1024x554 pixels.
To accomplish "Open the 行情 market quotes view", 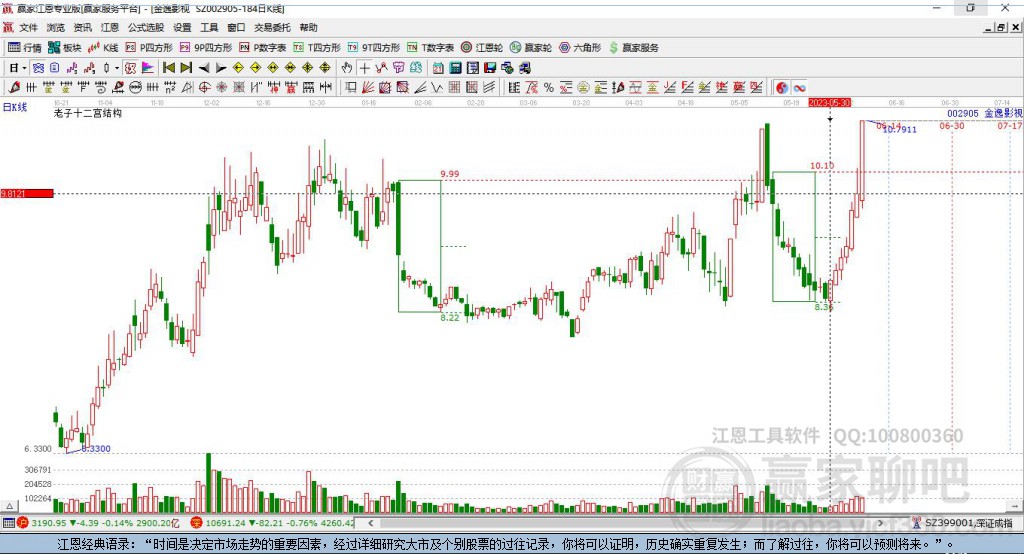I will [24, 48].
